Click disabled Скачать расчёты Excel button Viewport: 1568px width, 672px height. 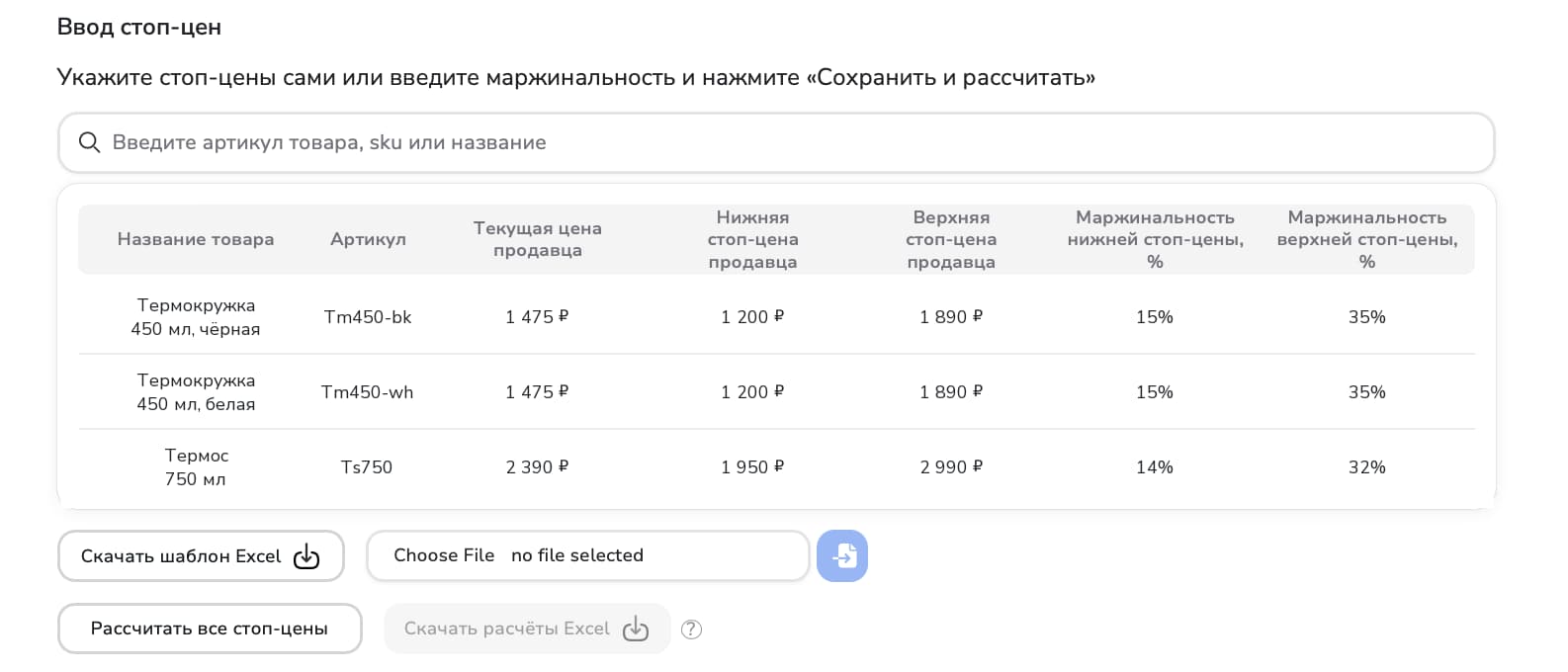point(527,629)
